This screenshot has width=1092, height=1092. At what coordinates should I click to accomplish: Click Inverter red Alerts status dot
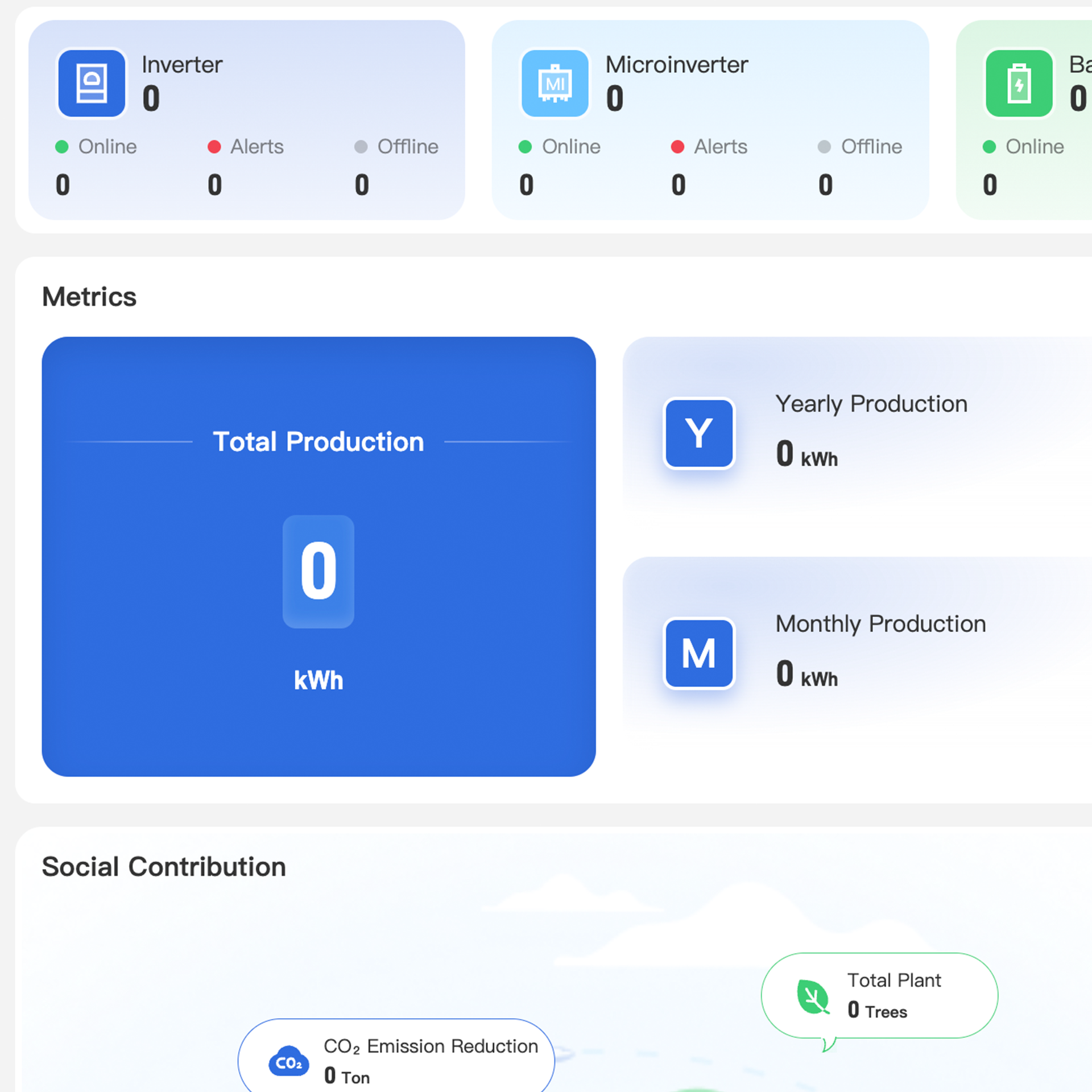click(214, 147)
